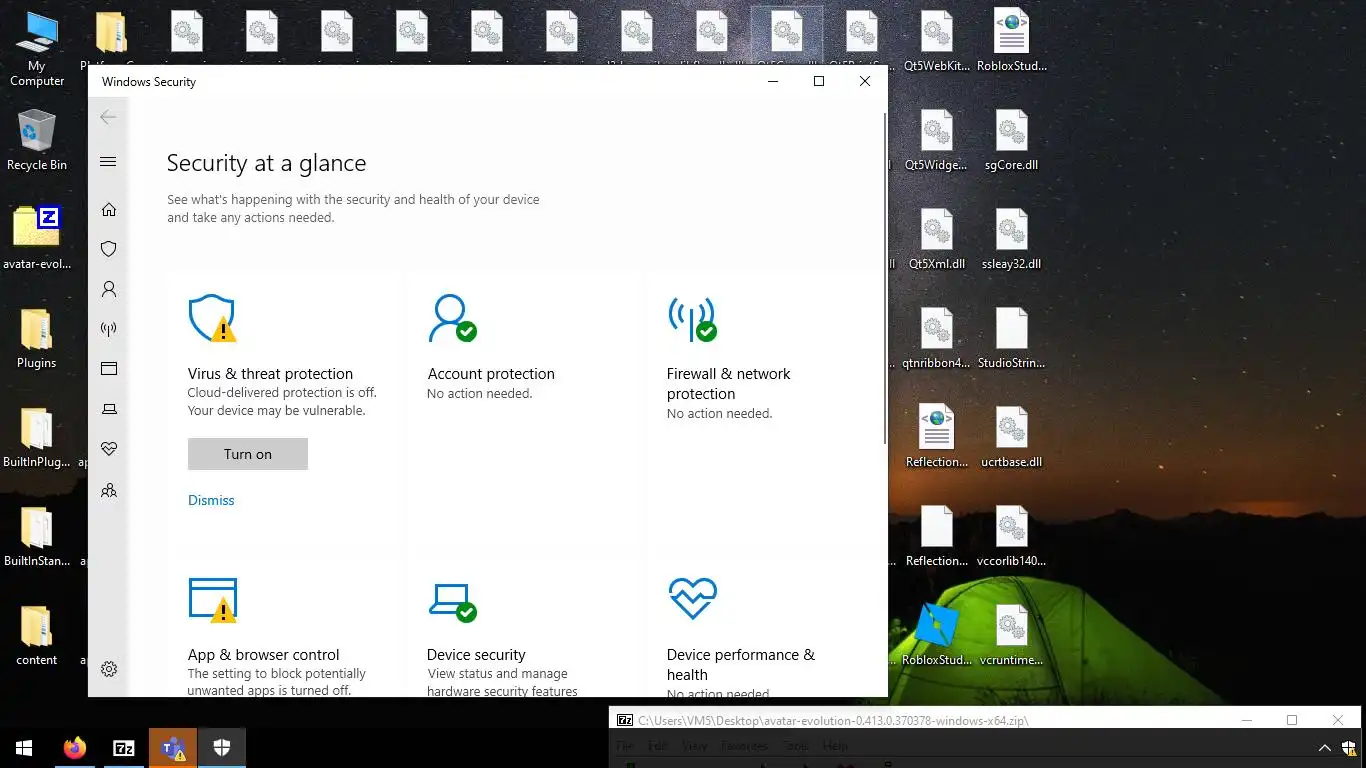Open the Virus & threat protection tile icon
Viewport: 1366px width, 768px height.
click(213, 319)
